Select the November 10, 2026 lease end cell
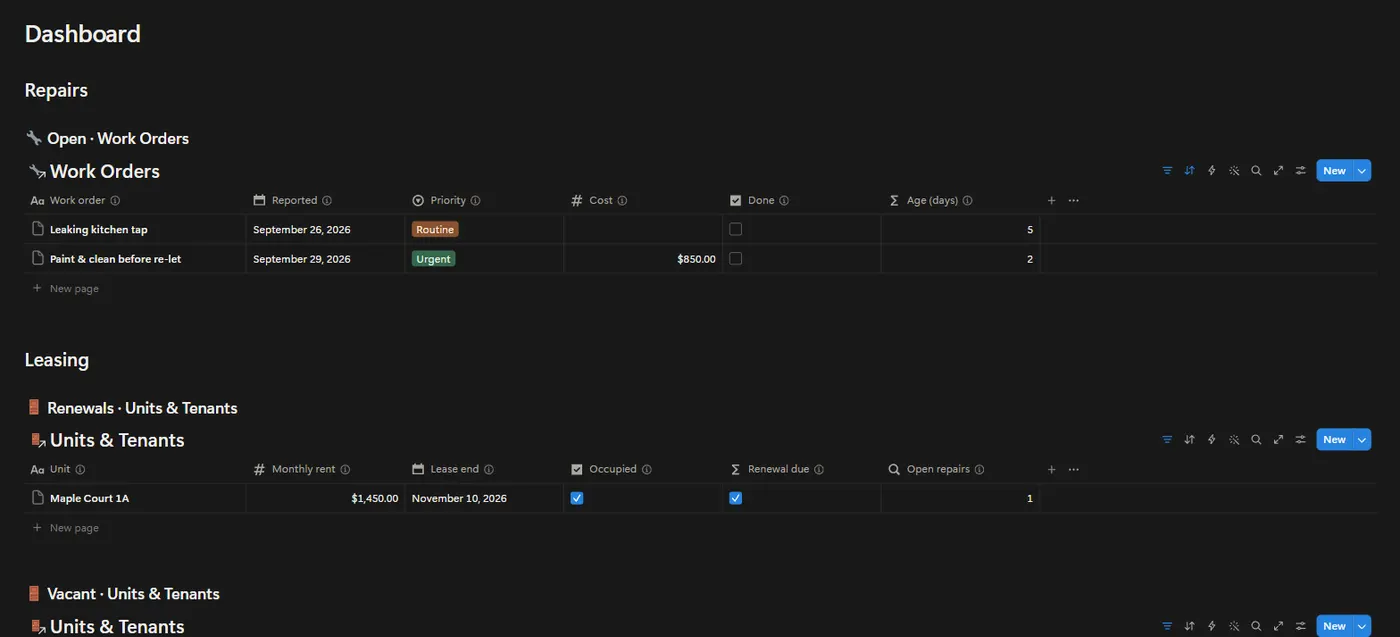The width and height of the screenshot is (1400, 637). click(x=484, y=498)
